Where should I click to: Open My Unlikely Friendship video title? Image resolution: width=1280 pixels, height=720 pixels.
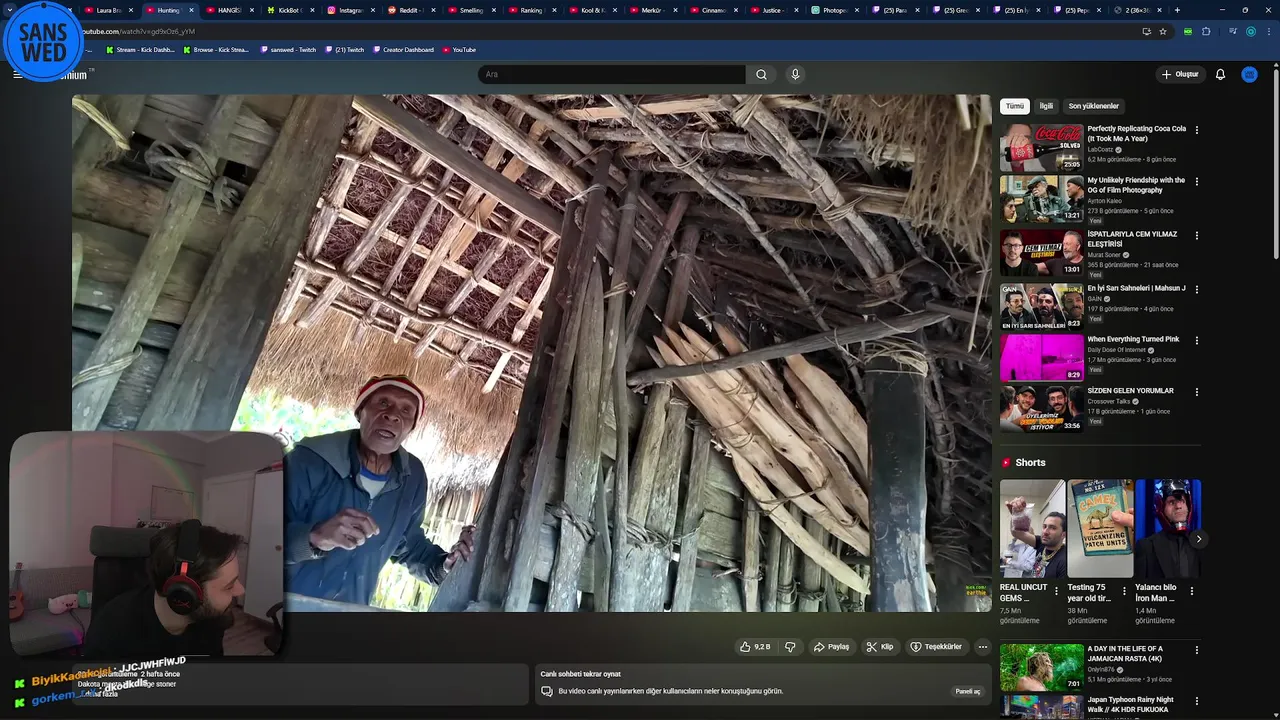1136,185
